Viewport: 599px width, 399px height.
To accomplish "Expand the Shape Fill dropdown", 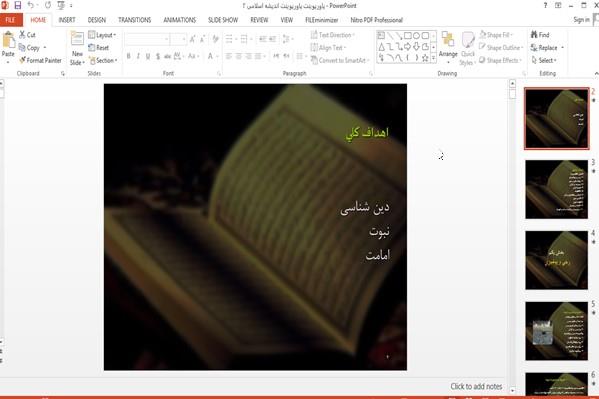I will click(x=496, y=35).
